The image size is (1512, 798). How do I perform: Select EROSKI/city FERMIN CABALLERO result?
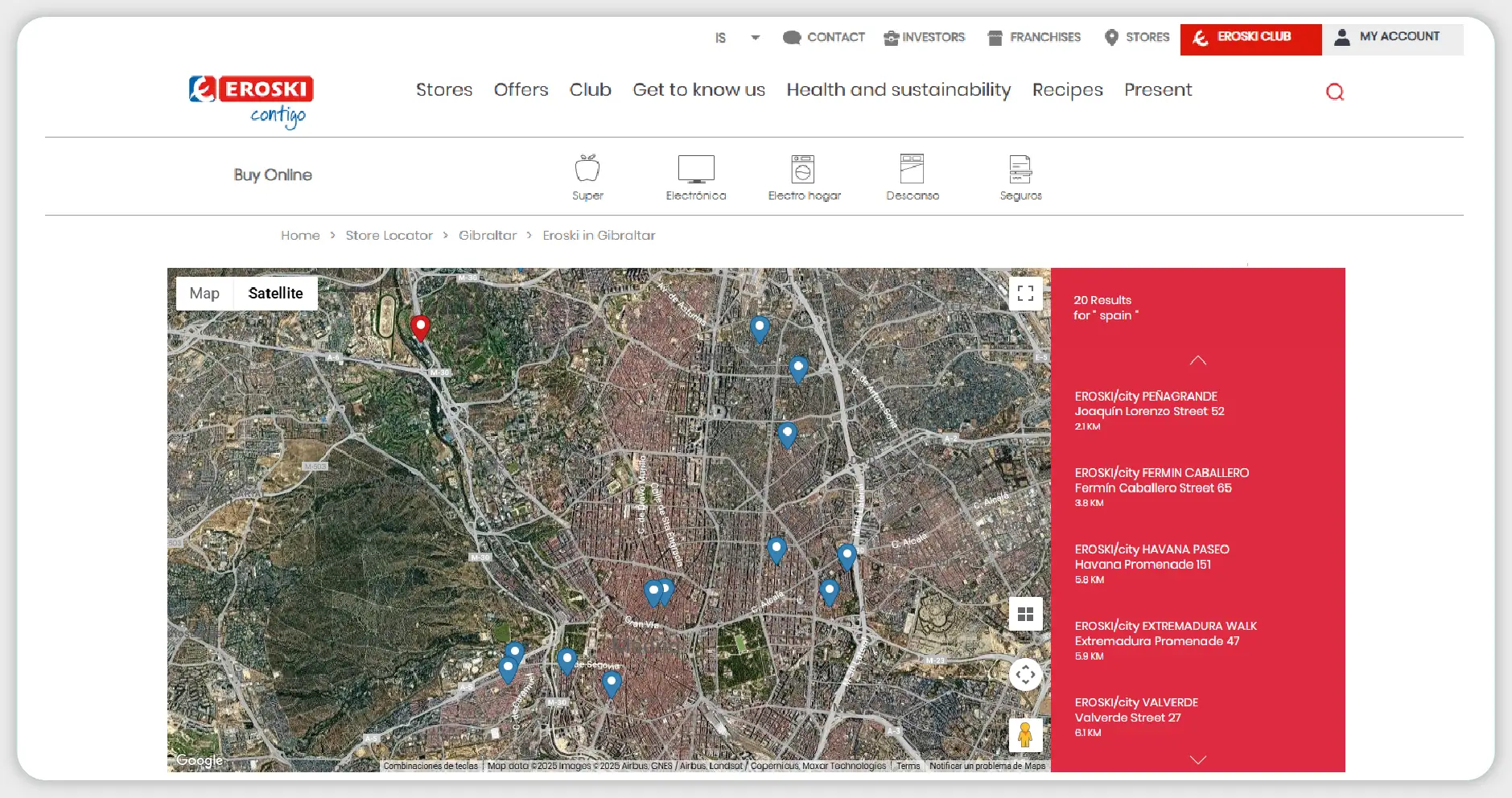pos(1162,487)
